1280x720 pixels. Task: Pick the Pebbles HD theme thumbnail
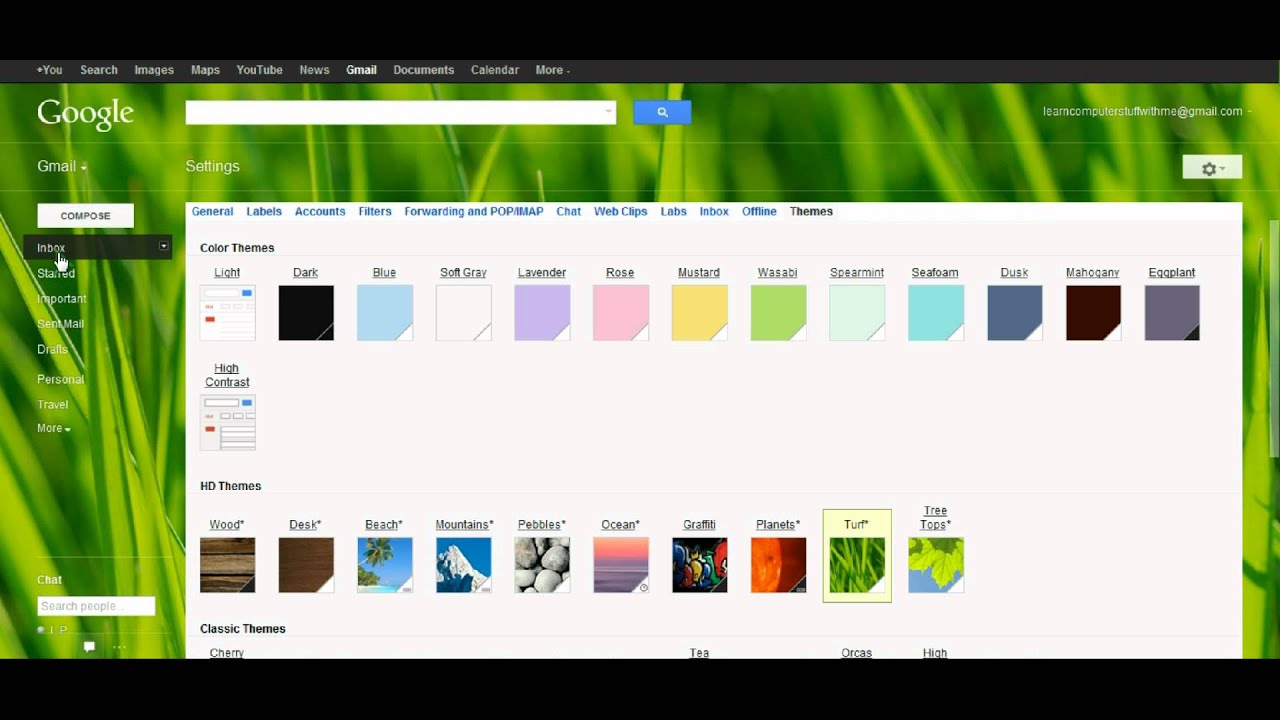pyautogui.click(x=542, y=565)
